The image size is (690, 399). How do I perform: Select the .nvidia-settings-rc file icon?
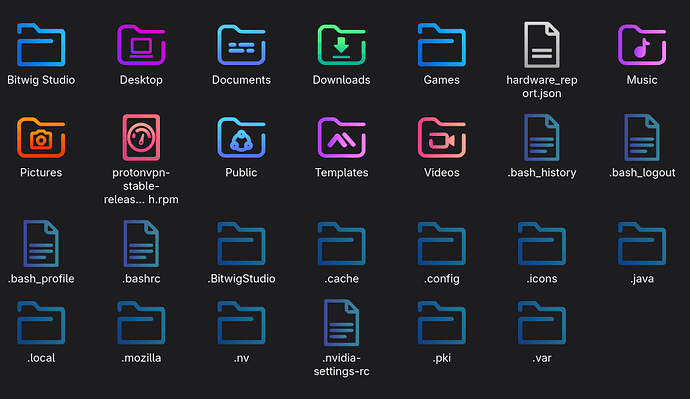341,322
